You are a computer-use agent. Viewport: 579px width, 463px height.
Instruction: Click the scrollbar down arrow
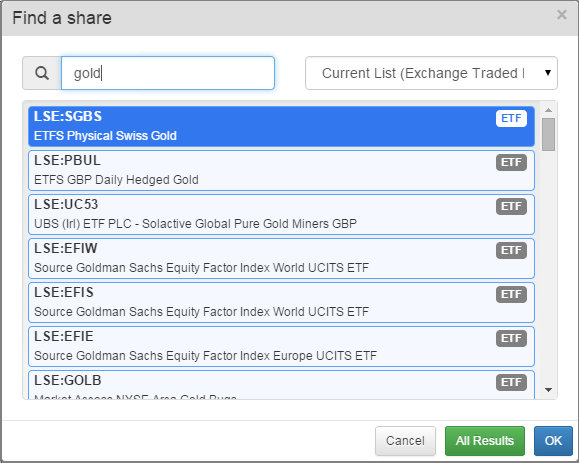coord(548,390)
